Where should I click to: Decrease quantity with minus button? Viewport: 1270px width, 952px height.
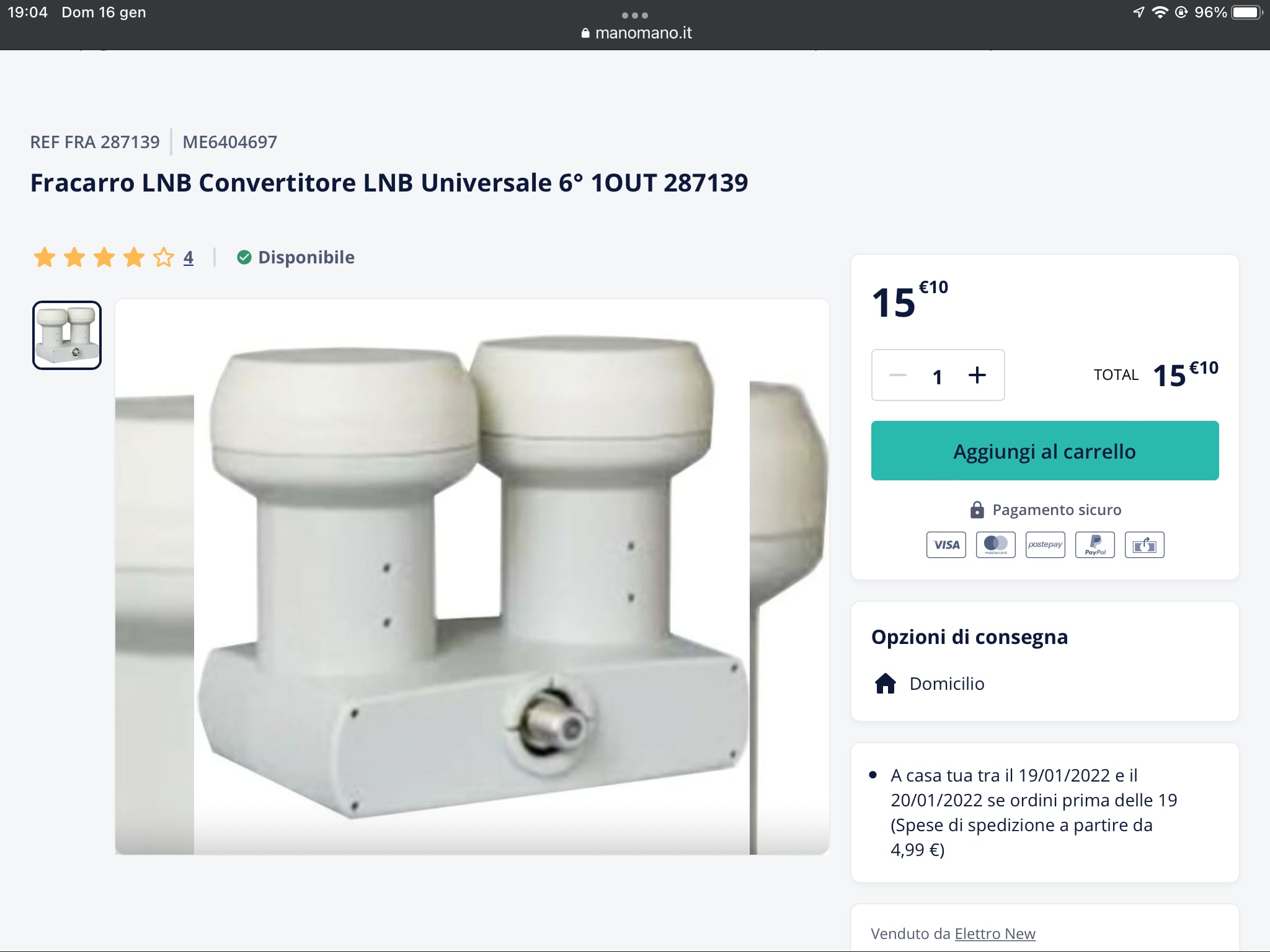click(x=898, y=375)
